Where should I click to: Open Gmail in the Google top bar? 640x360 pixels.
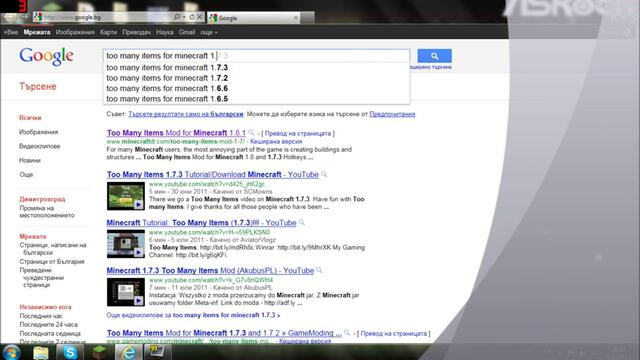point(187,32)
